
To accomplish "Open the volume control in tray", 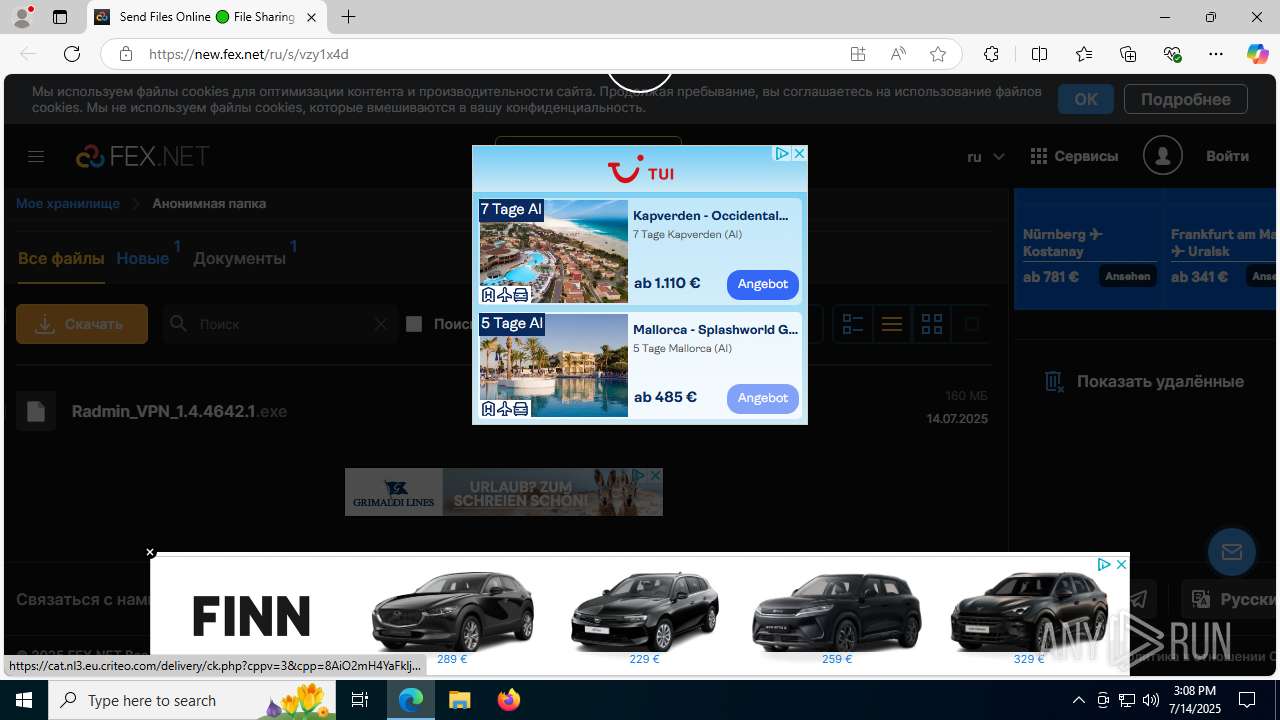I will point(1151,700).
